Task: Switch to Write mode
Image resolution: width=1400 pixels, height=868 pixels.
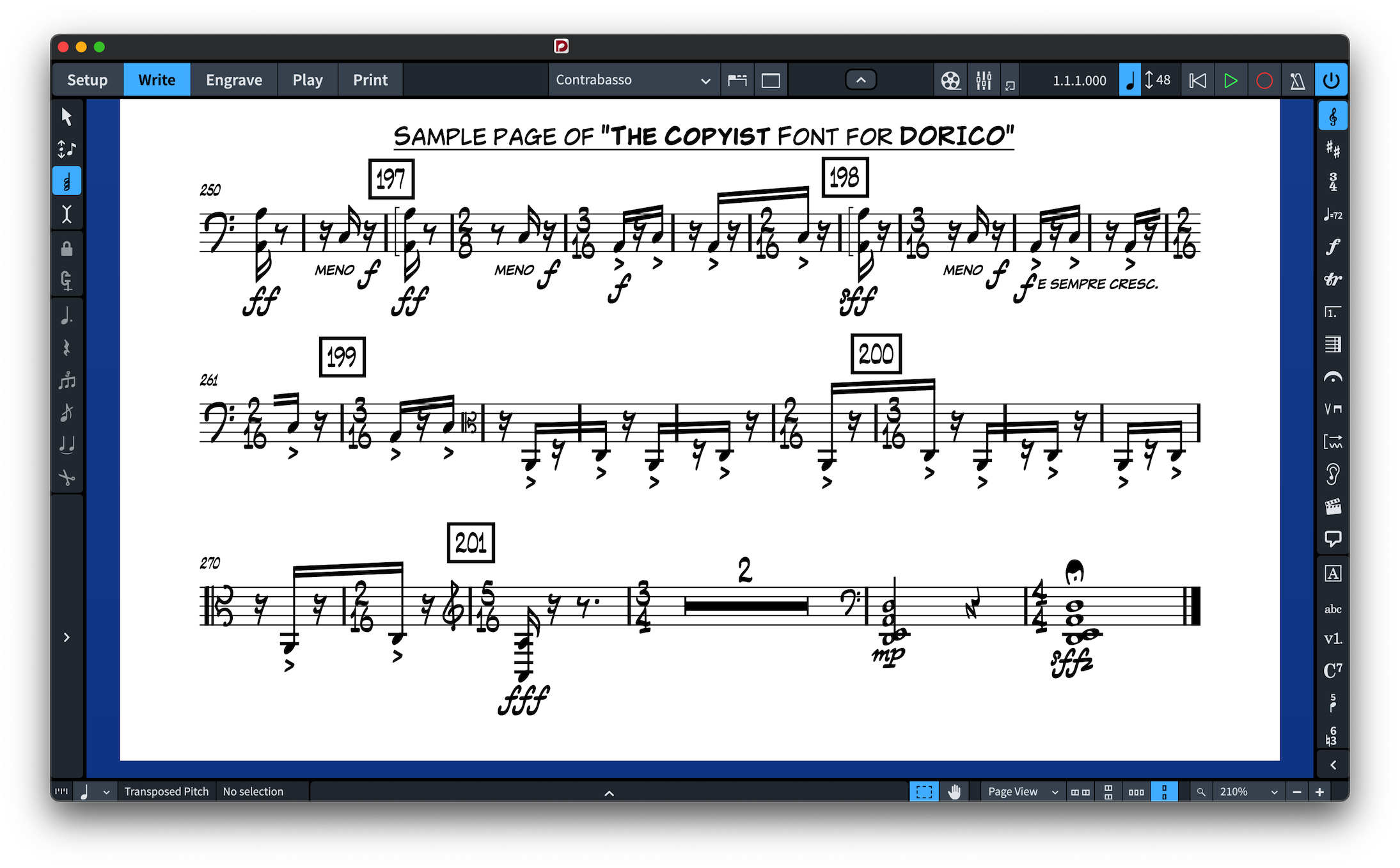Action: click(157, 80)
